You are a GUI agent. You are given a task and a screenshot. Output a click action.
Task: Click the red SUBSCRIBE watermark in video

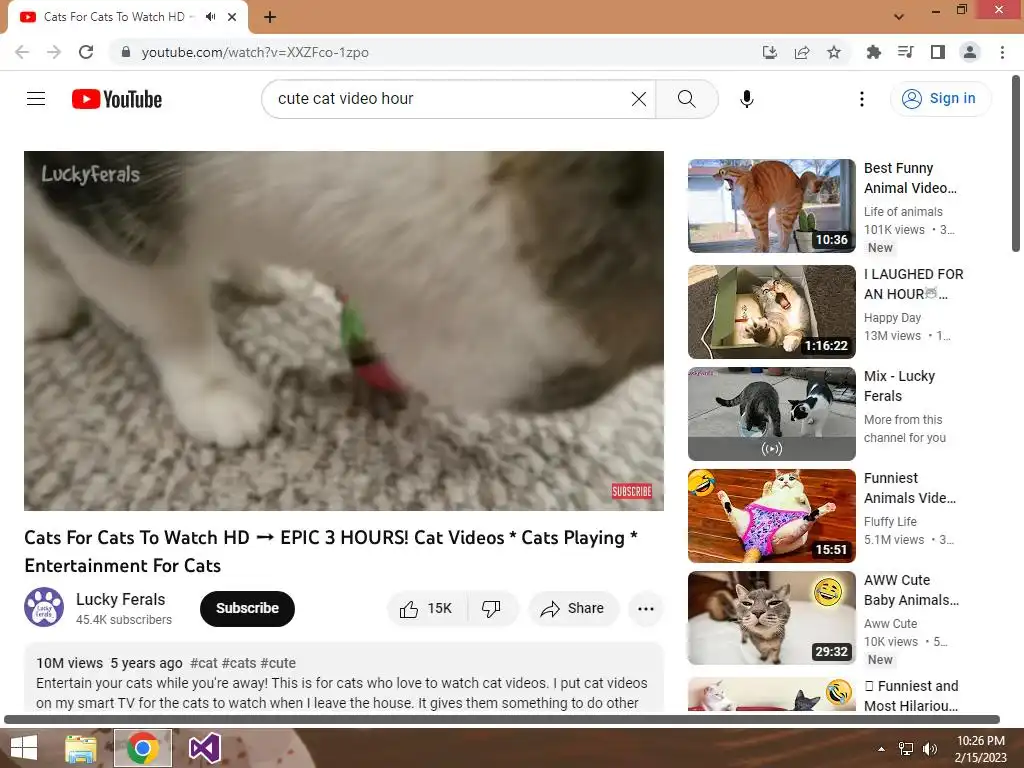(632, 491)
